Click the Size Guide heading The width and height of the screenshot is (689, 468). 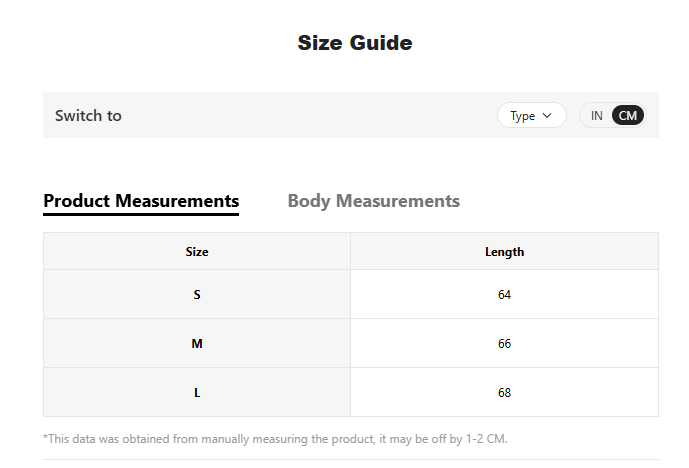pyautogui.click(x=355, y=43)
